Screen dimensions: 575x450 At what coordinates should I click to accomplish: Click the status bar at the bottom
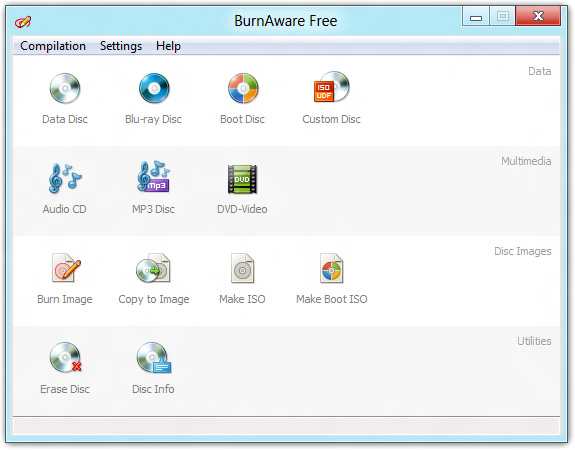(286, 426)
